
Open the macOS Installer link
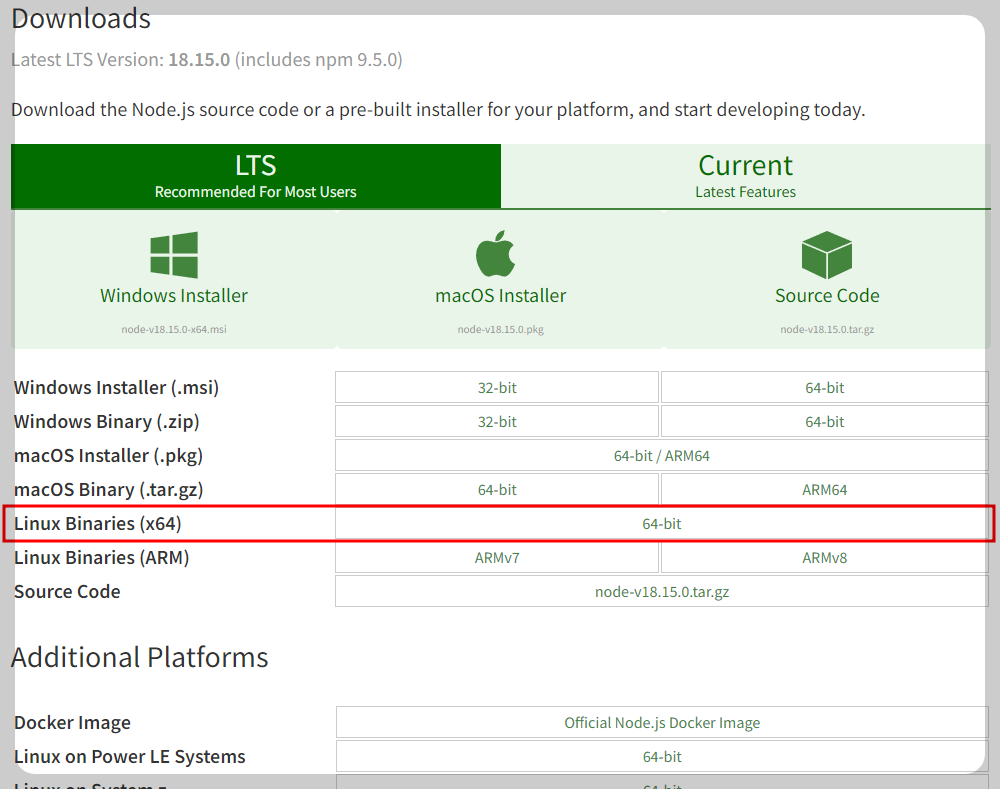501,295
